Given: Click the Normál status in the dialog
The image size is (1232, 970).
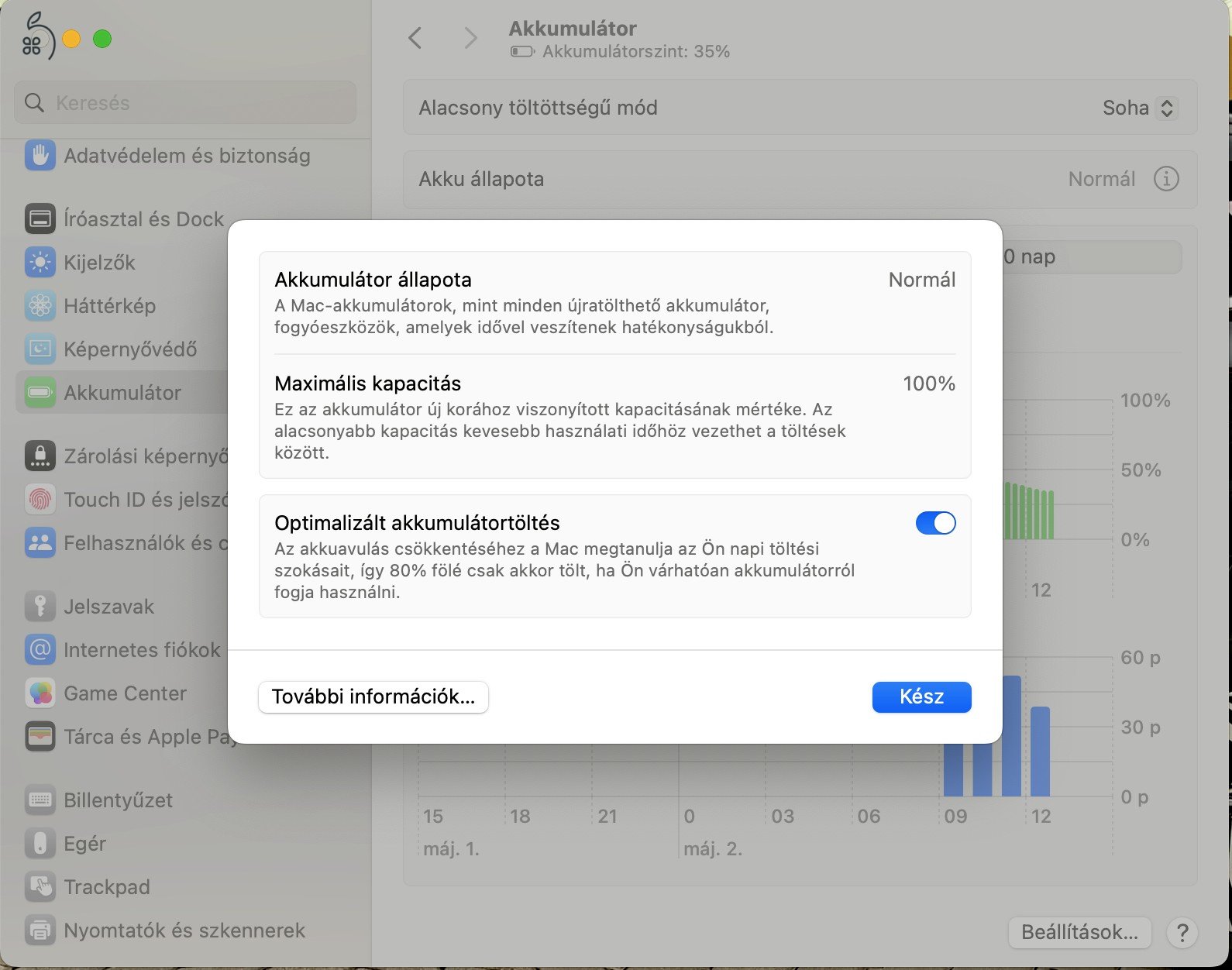Looking at the screenshot, I should click(922, 280).
